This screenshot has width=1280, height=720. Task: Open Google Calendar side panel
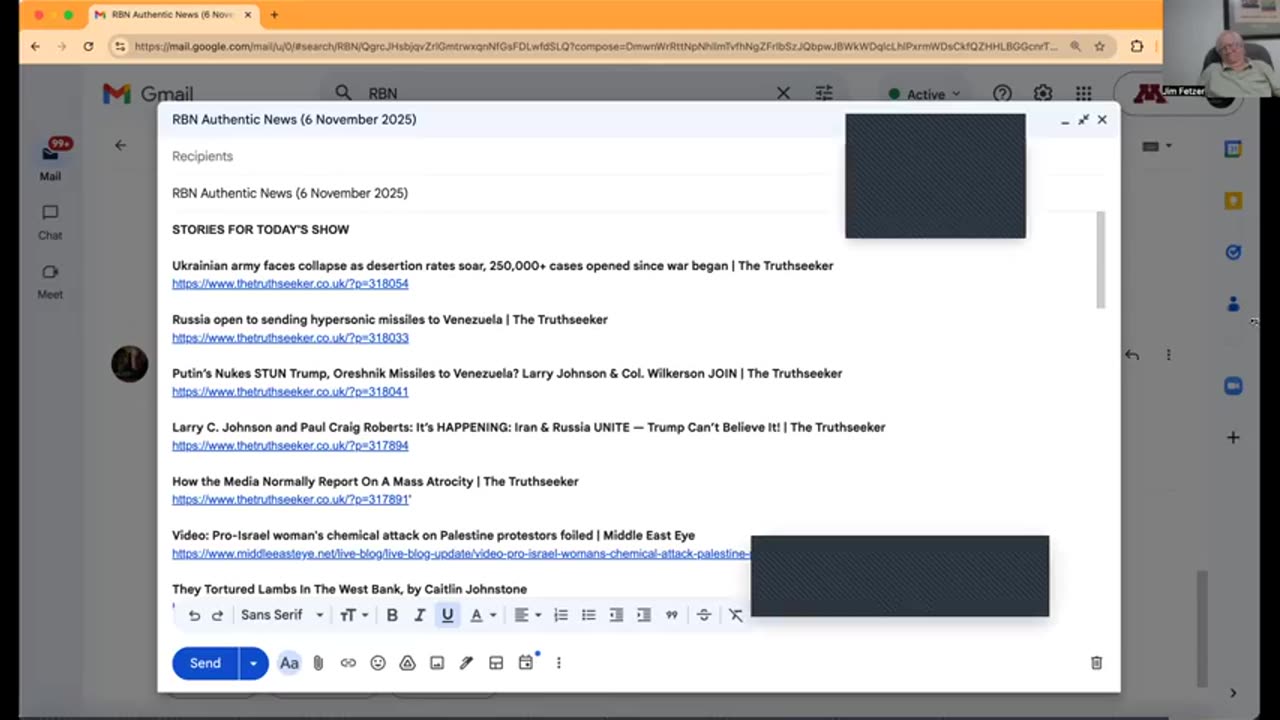click(1233, 149)
